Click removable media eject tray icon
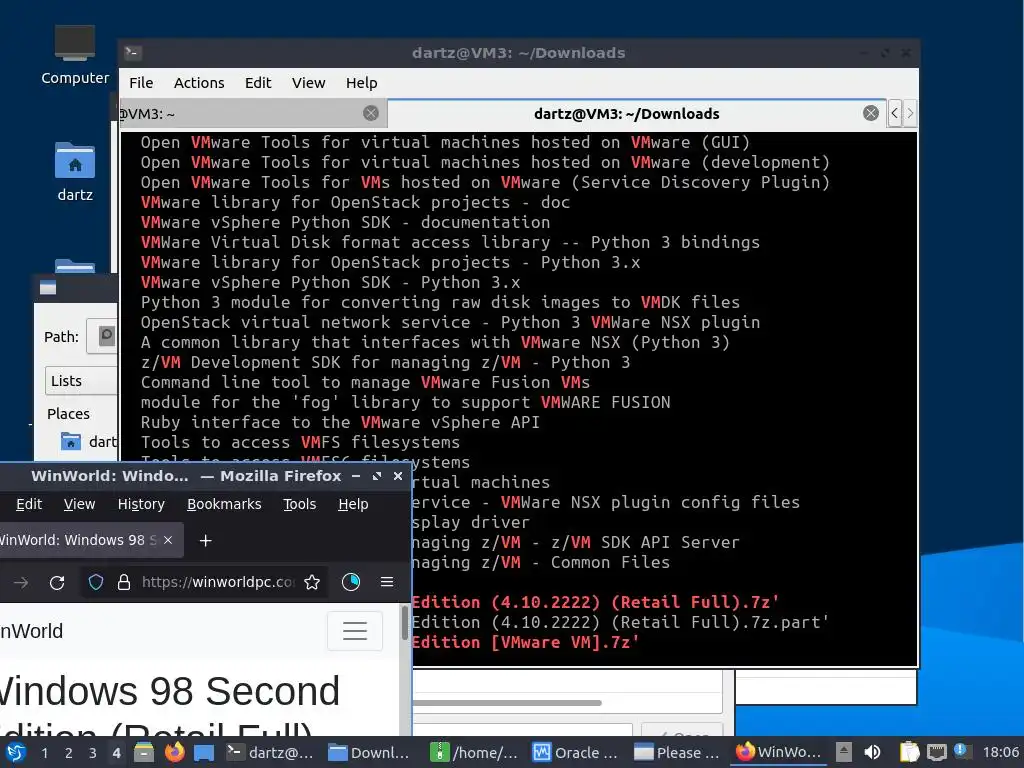The width and height of the screenshot is (1024, 768). click(844, 752)
